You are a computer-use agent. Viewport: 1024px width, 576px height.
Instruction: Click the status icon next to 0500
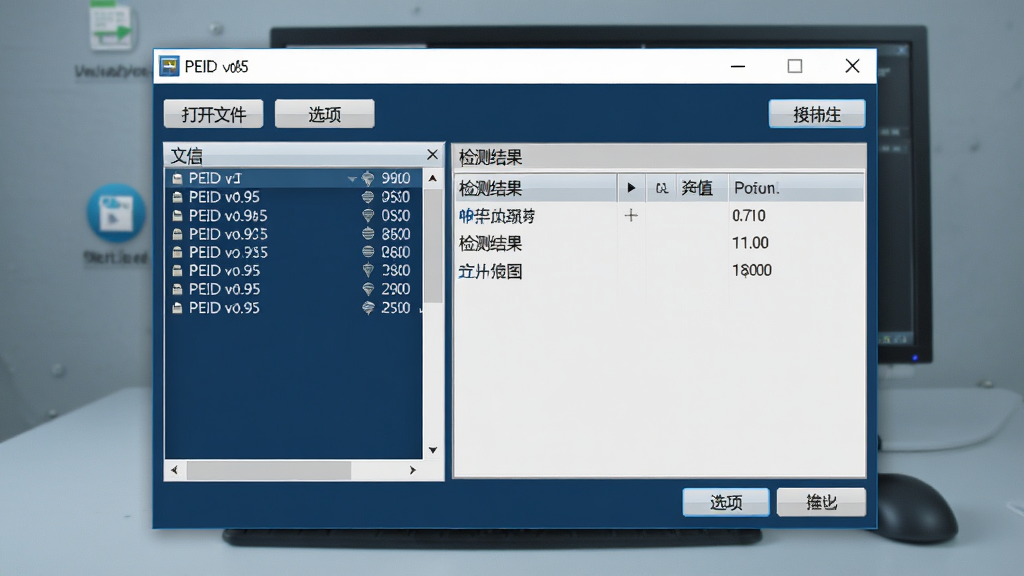368,197
